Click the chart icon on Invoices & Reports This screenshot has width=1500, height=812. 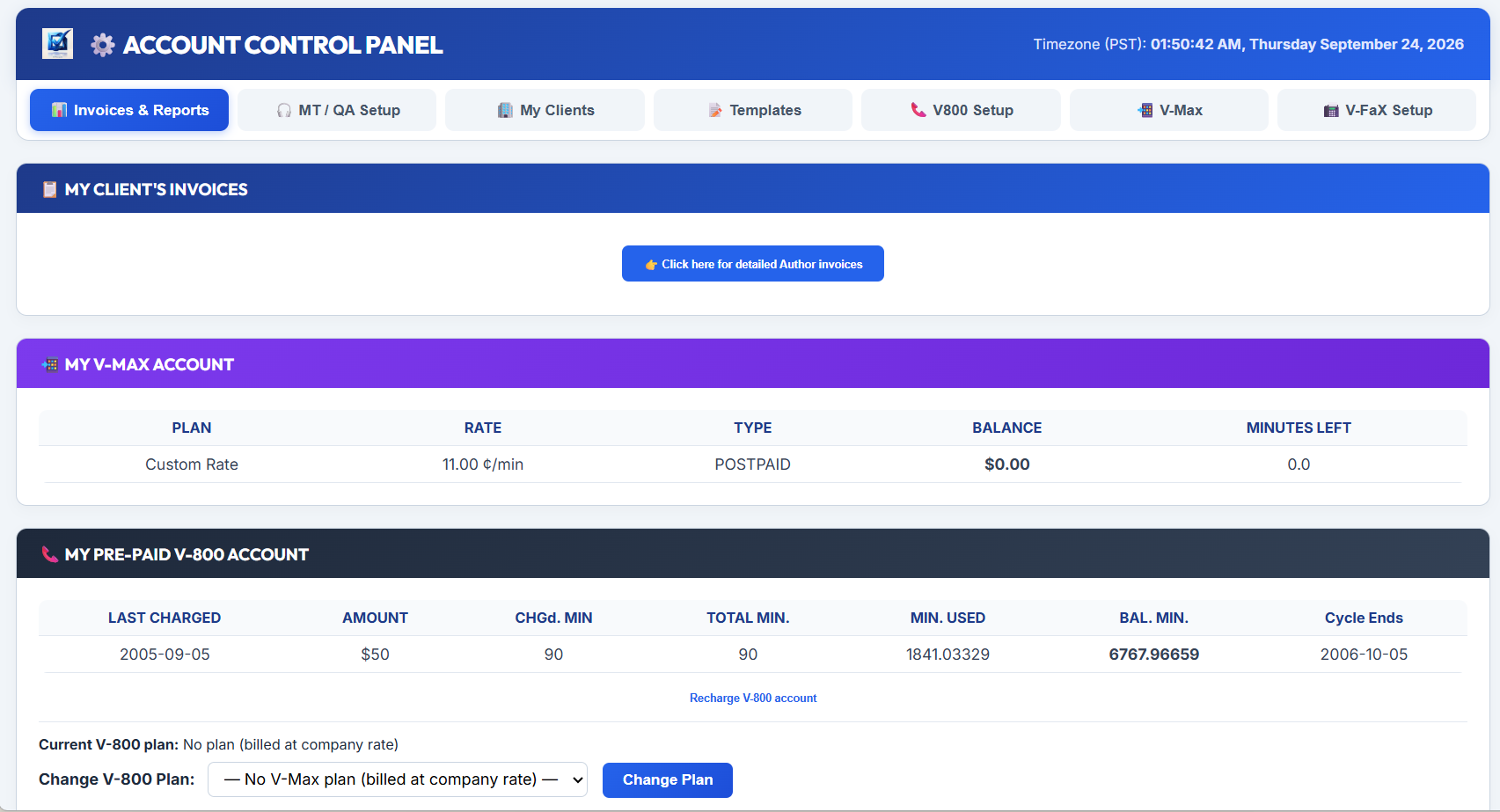click(59, 110)
